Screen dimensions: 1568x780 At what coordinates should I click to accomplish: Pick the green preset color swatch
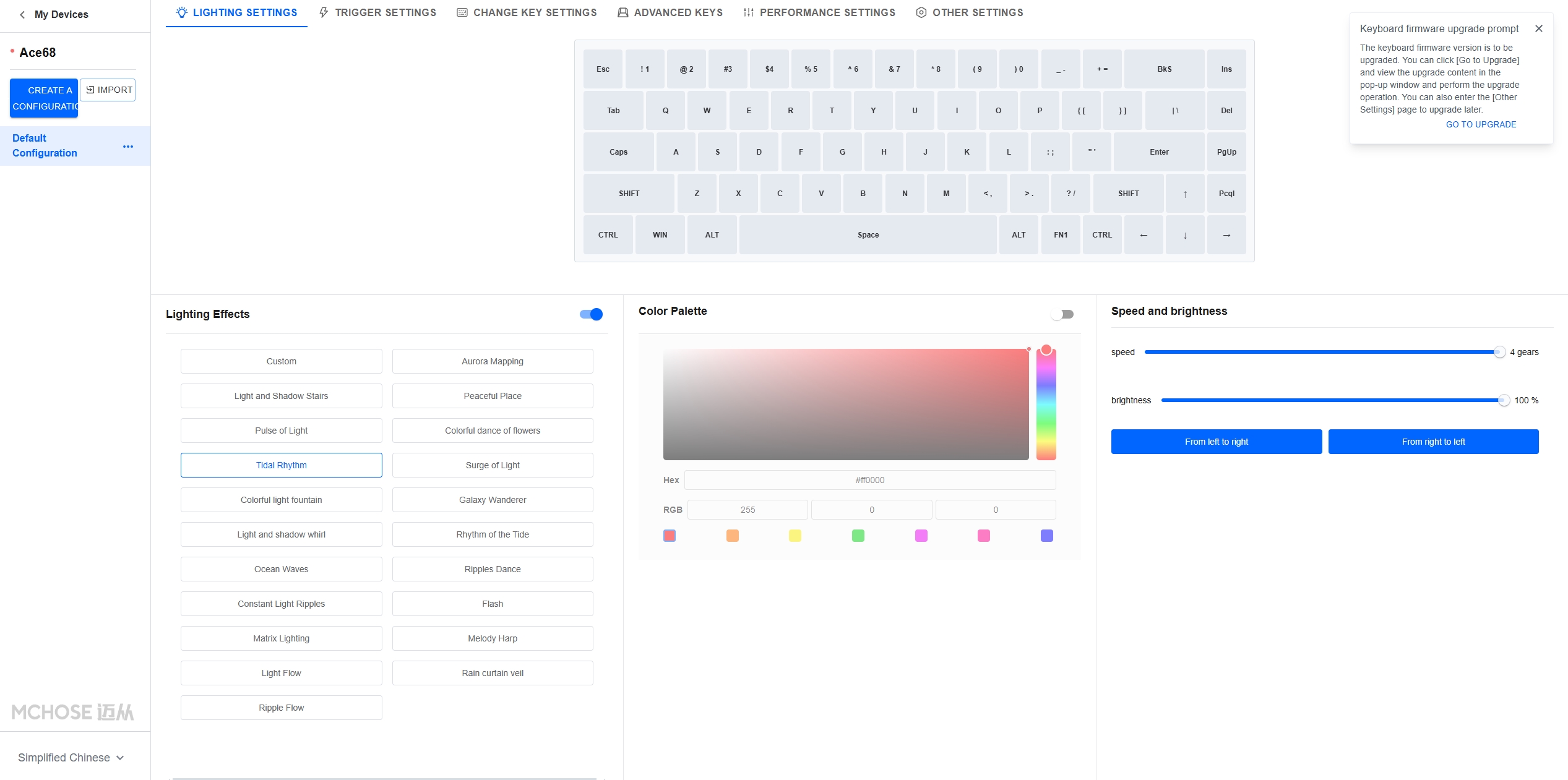(x=858, y=536)
